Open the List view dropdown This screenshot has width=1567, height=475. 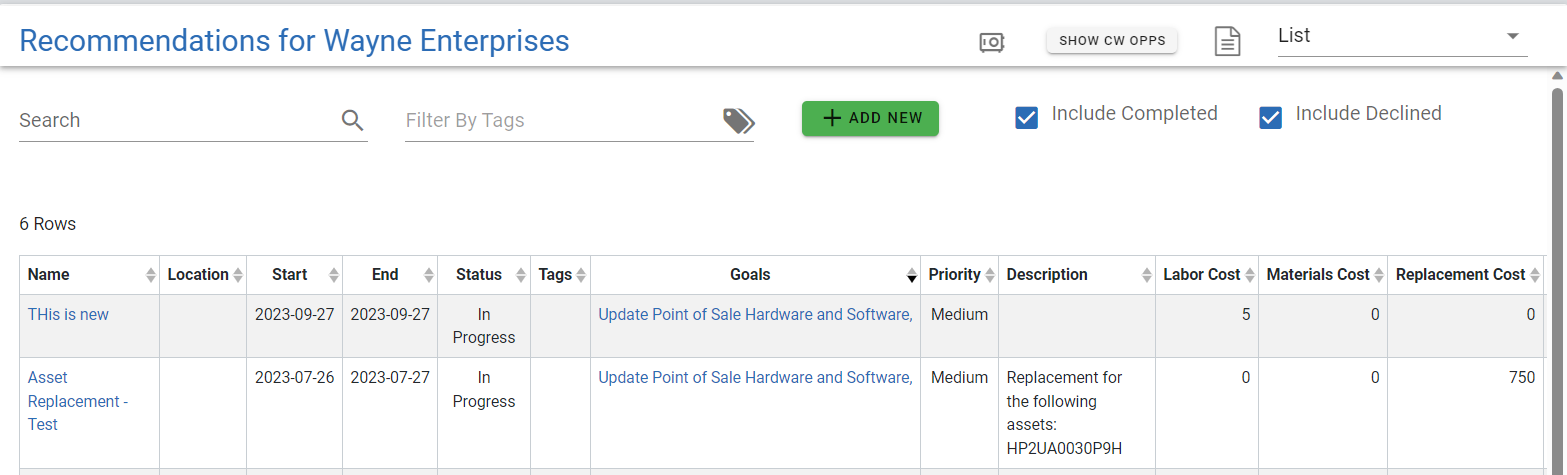(1402, 37)
